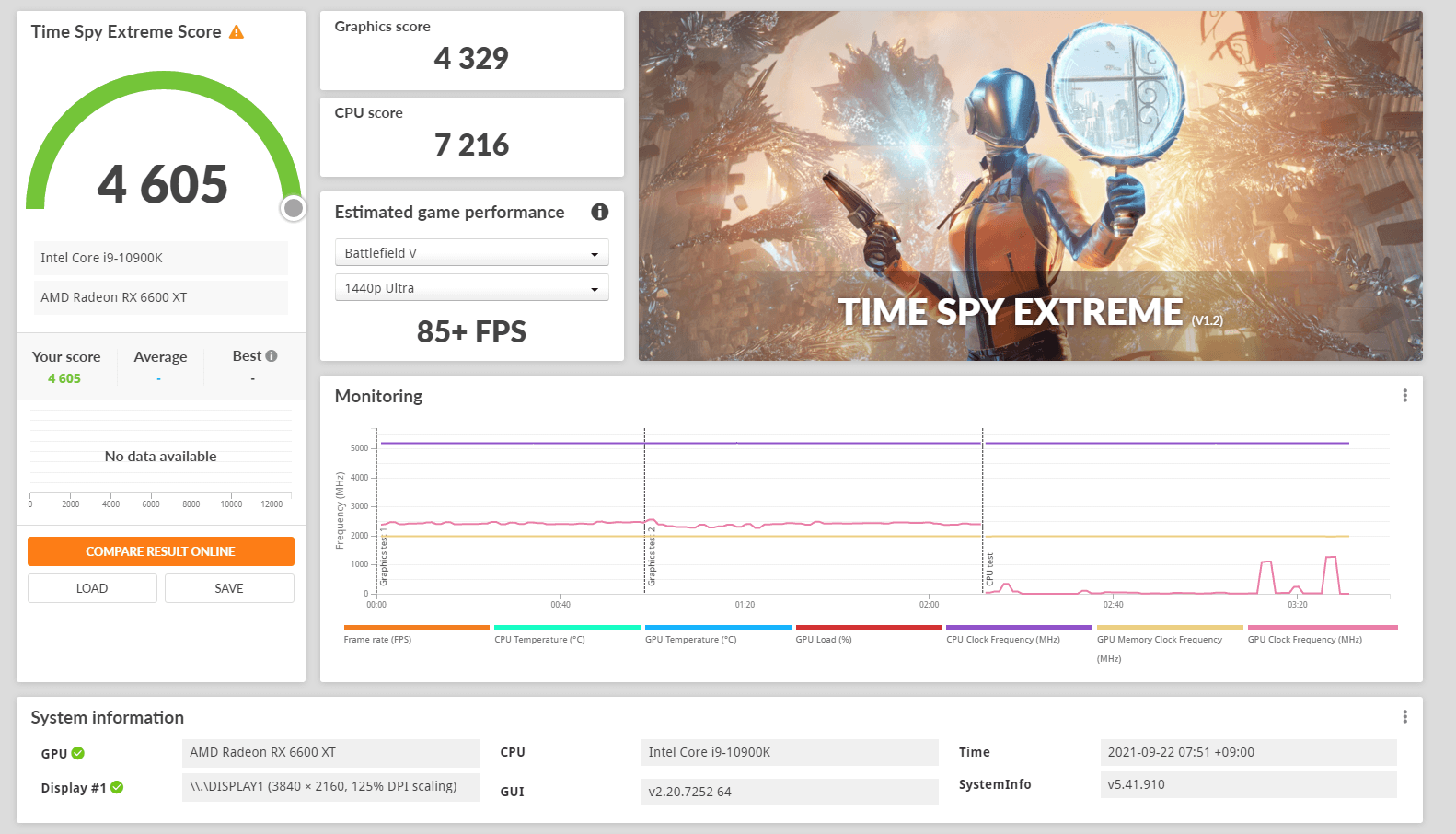Select the CPU value in System information
The width and height of the screenshot is (1456, 834).
(790, 753)
